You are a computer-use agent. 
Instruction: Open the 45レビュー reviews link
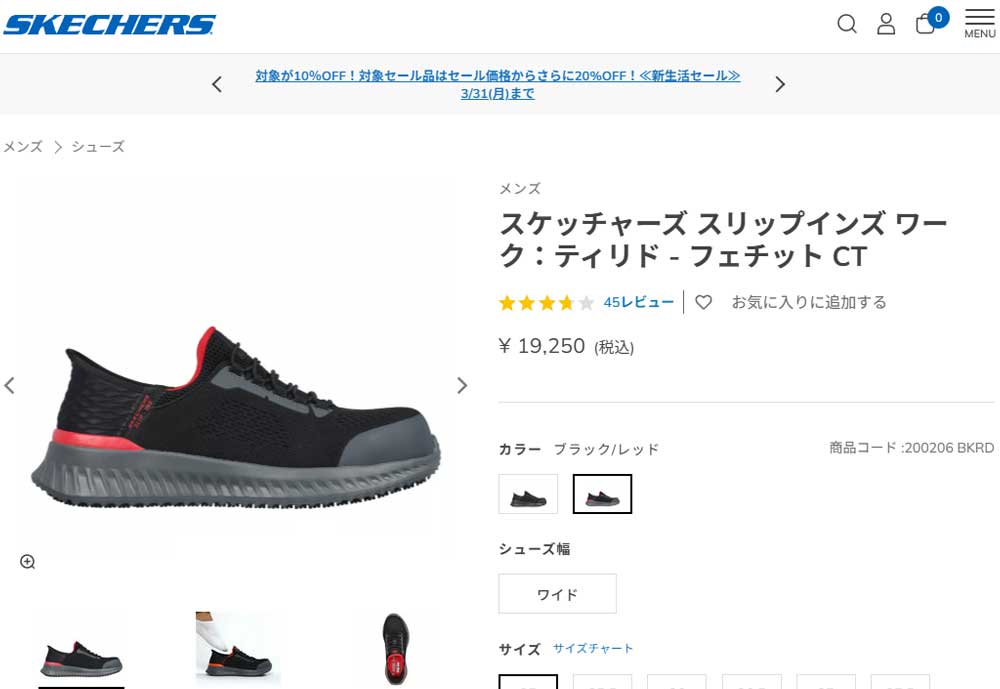pyautogui.click(x=638, y=302)
